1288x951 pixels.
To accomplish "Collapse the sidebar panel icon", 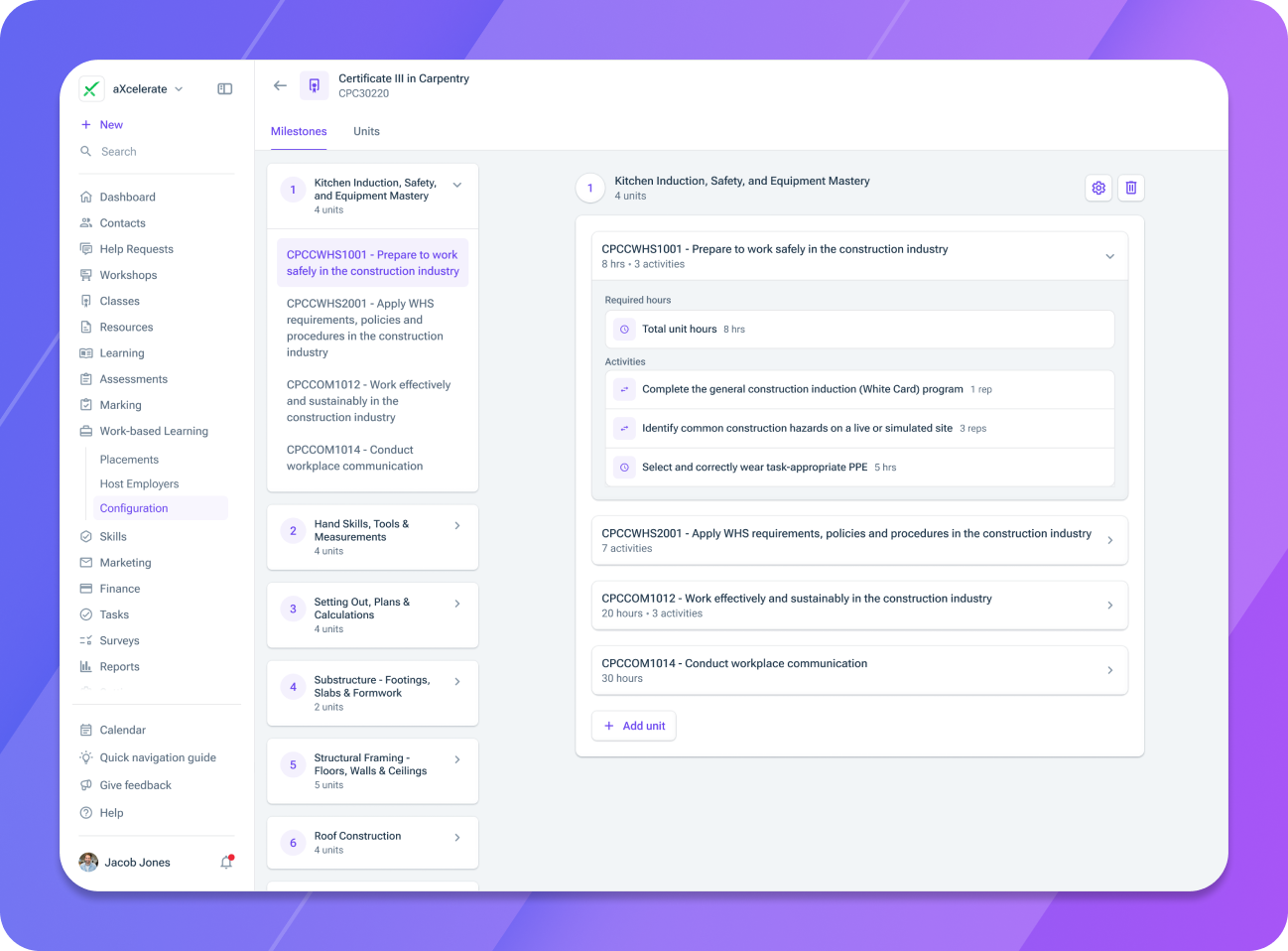I will tap(225, 88).
